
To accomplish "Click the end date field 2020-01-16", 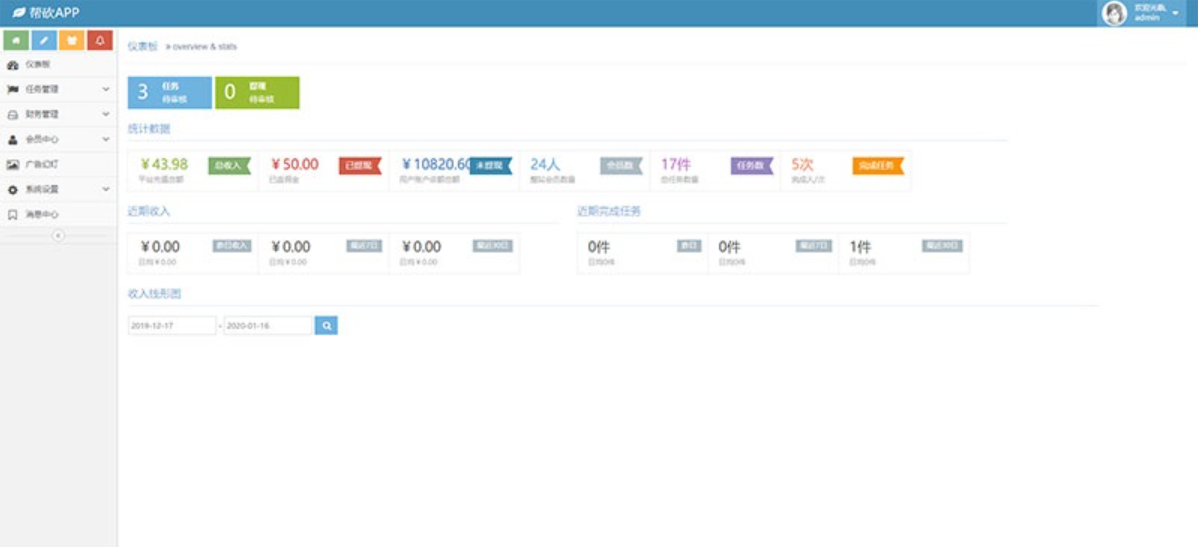I will point(268,325).
